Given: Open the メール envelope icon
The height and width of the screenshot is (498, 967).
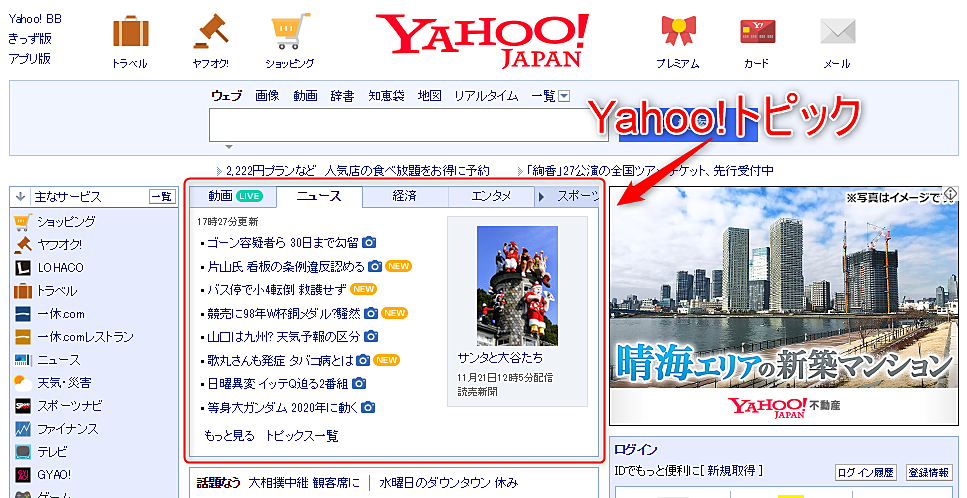Looking at the screenshot, I should pos(837,31).
